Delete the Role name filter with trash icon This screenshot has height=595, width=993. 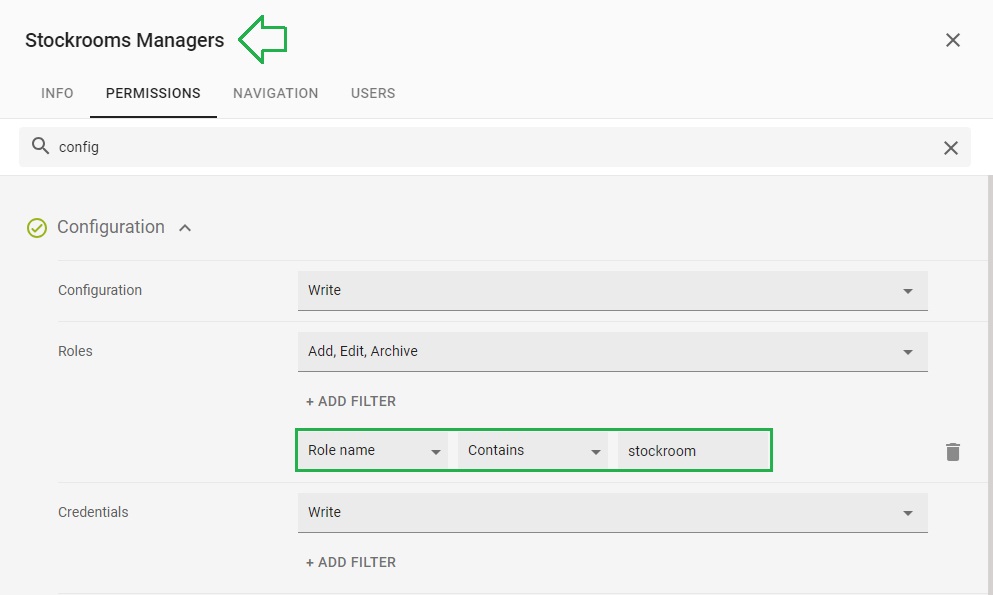point(952,452)
